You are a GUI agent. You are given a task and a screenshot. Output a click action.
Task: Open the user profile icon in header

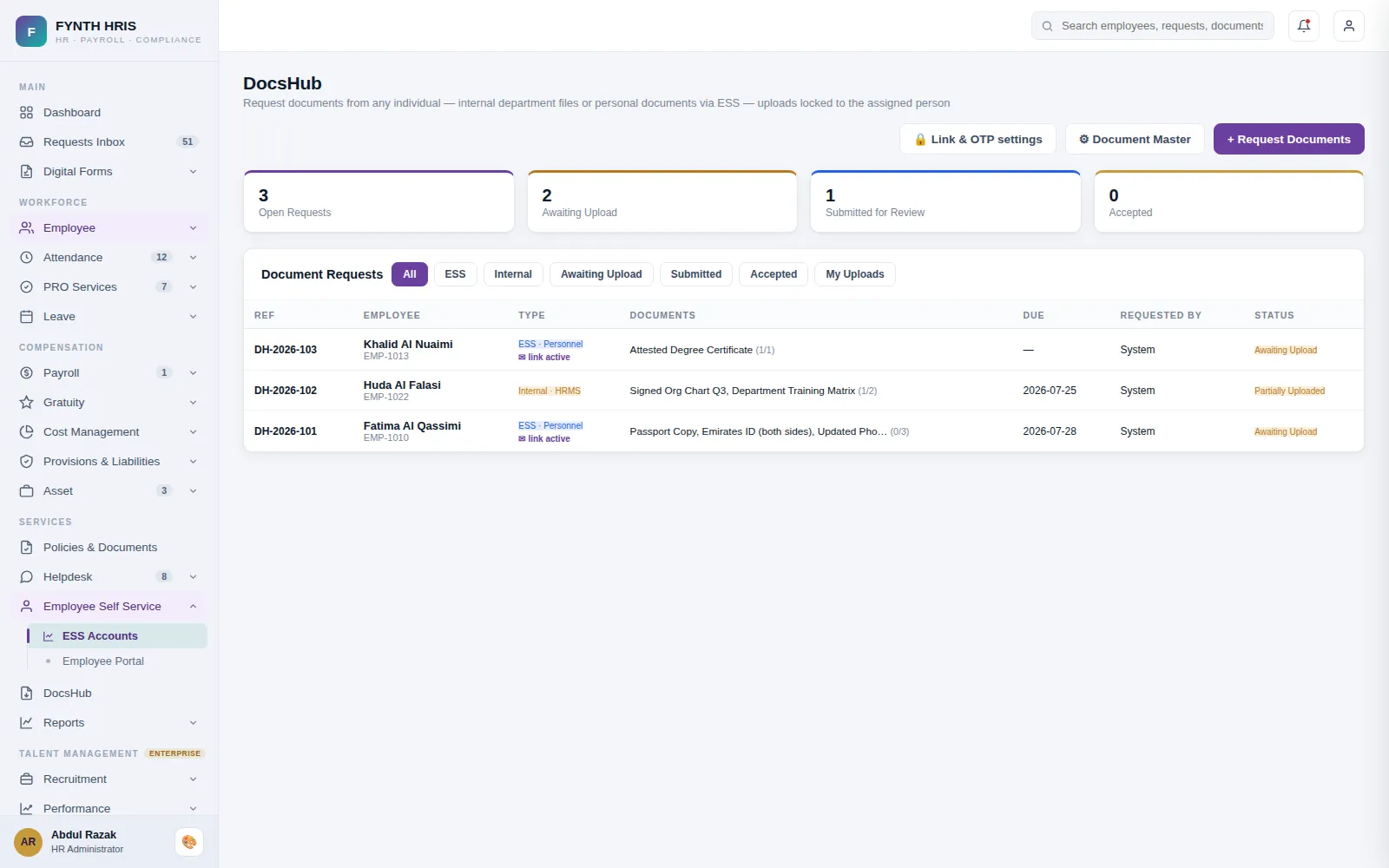1349,26
